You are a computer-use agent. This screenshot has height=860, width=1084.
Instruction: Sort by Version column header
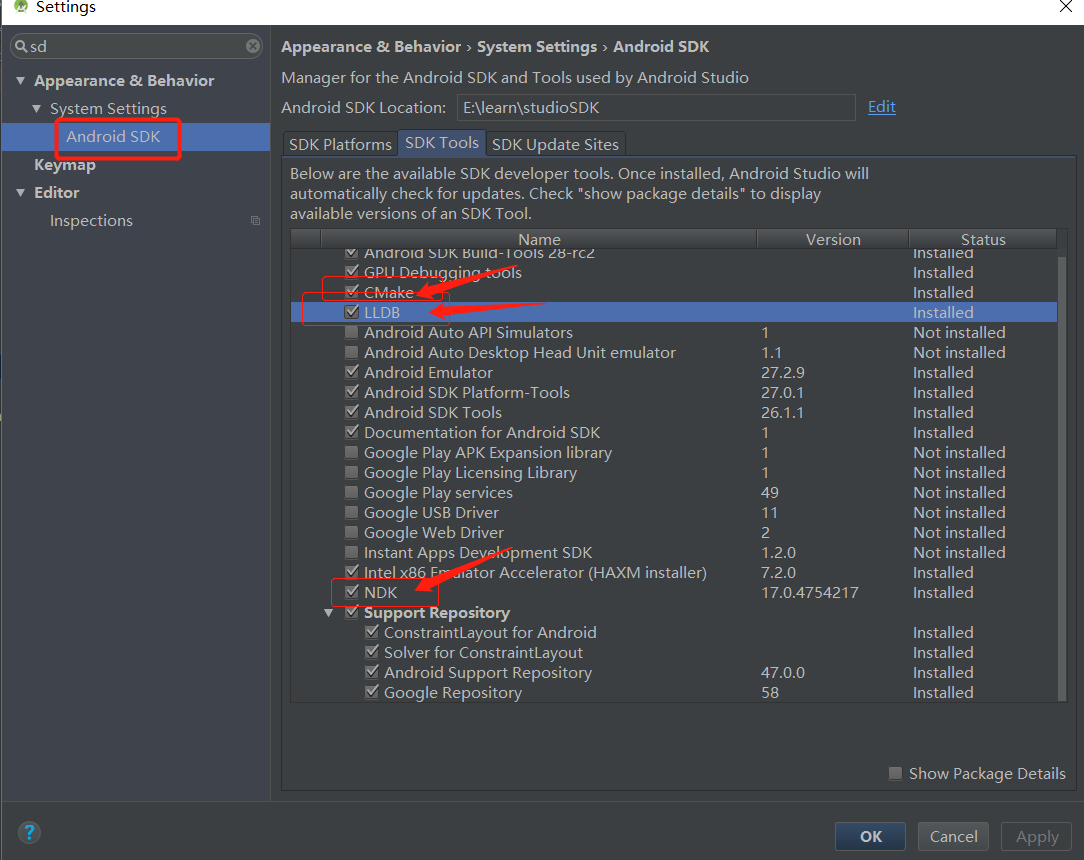tap(833, 239)
